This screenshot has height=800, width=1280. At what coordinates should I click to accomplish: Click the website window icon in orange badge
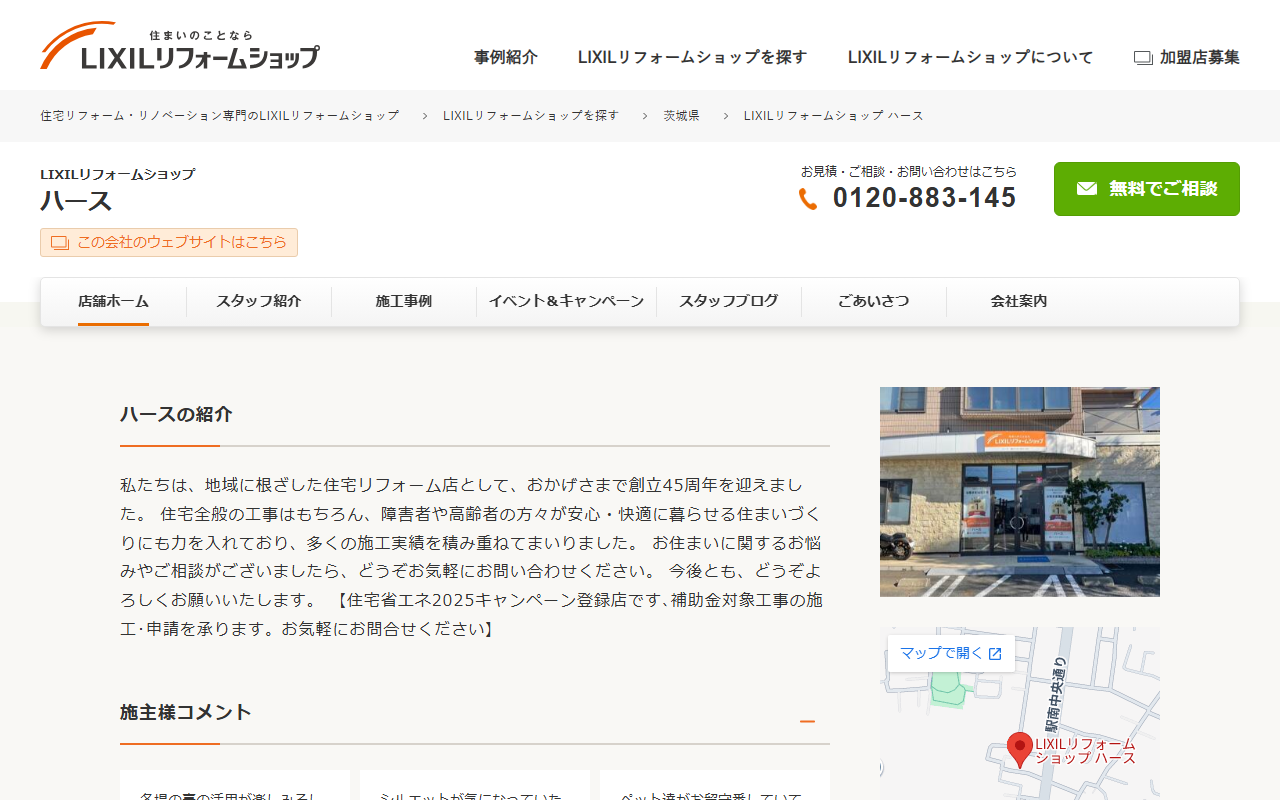coord(60,243)
